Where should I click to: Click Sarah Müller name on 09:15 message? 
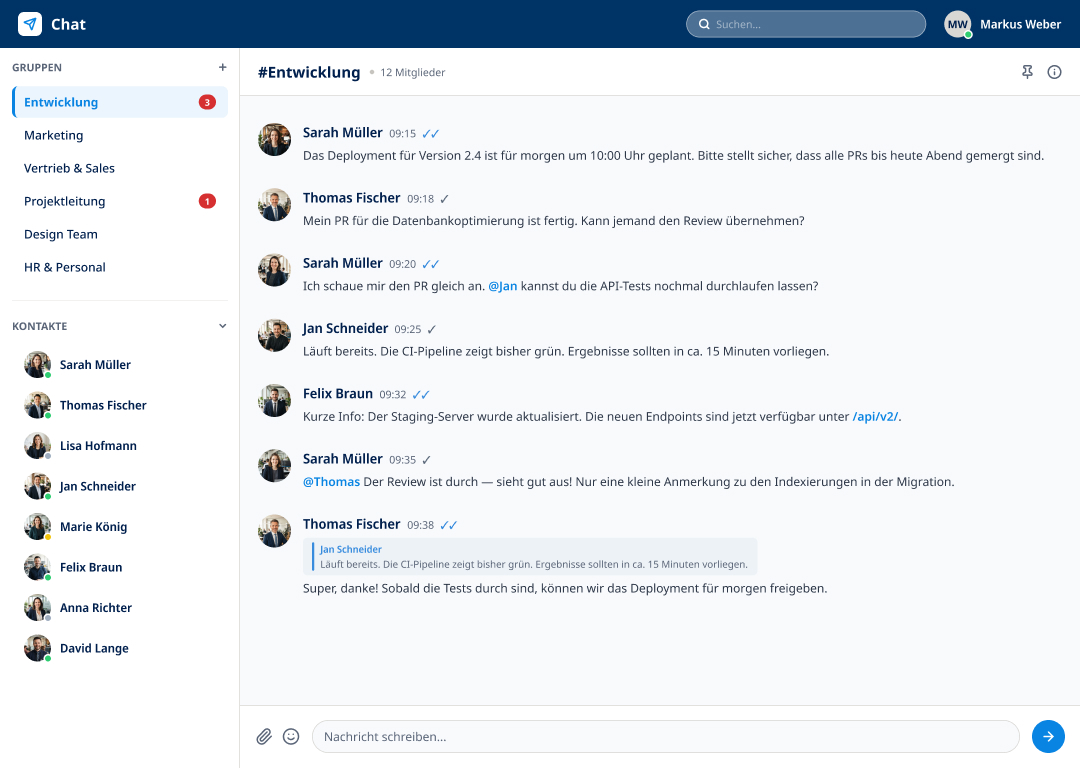[x=342, y=132]
